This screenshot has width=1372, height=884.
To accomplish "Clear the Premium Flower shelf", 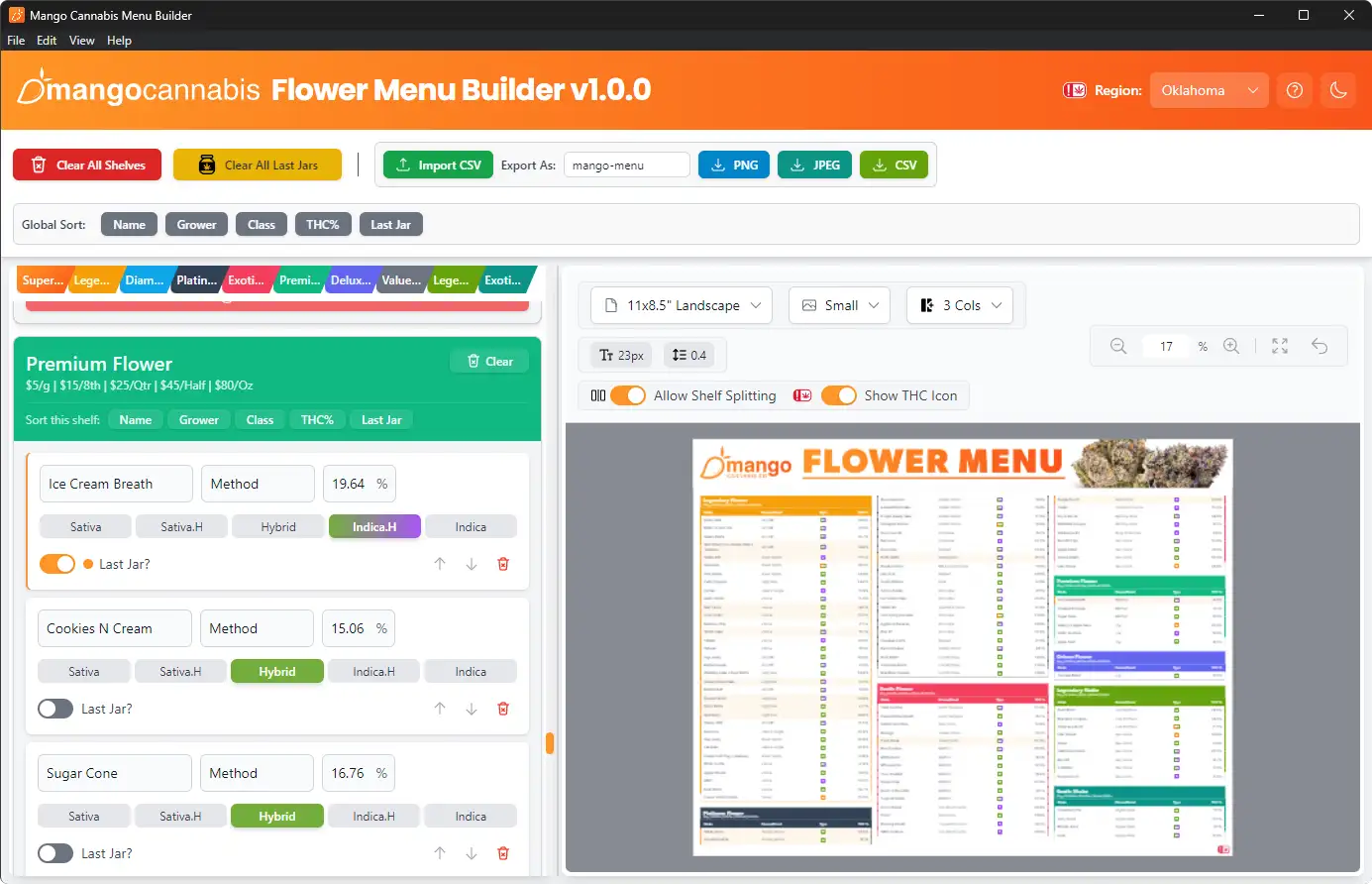I will click(x=489, y=362).
